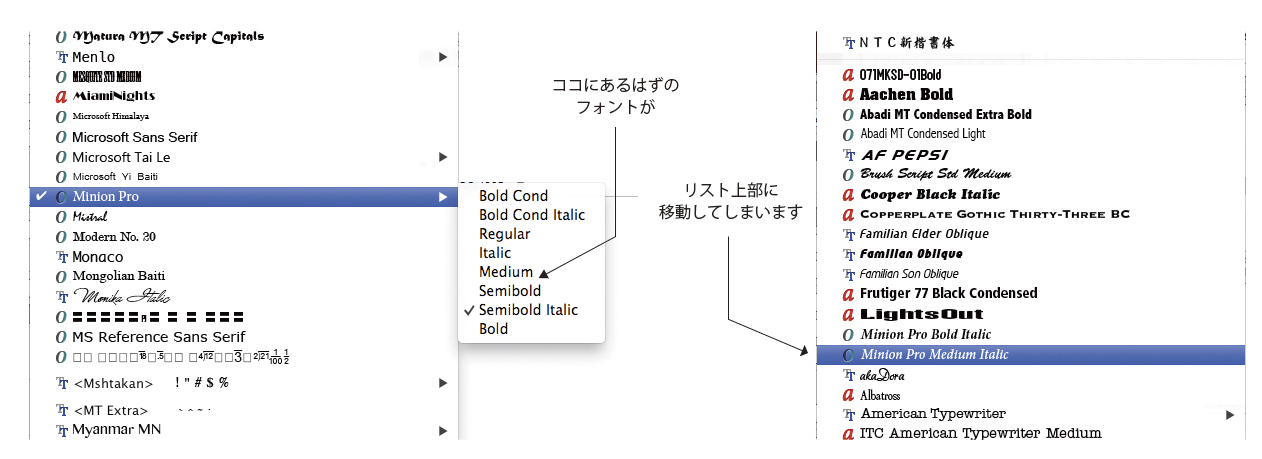Image resolution: width=1262 pixels, height=459 pixels.
Task: Click the icon beside MS Reference Sans Serif
Action: [x=62, y=337]
